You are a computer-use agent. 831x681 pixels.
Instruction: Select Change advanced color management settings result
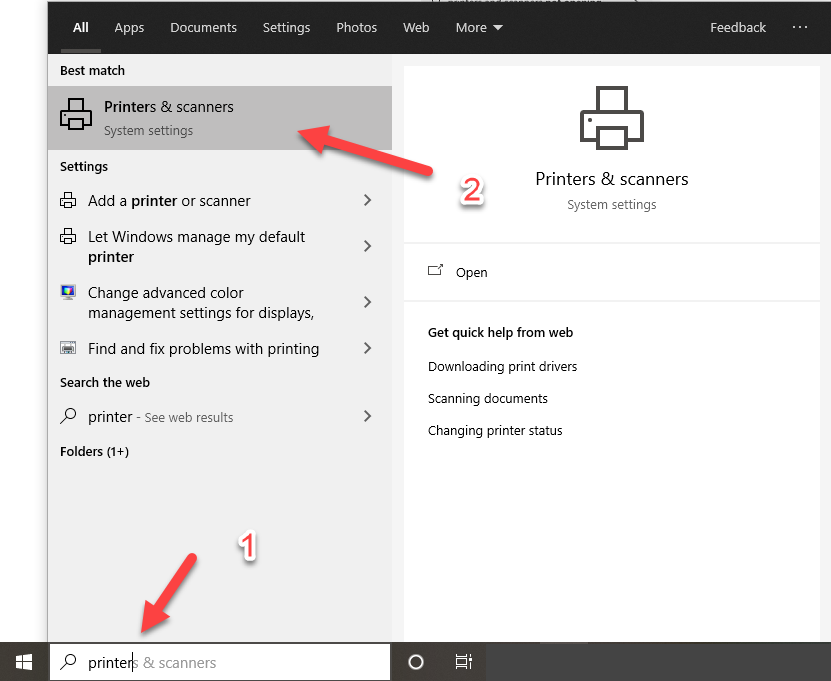pyautogui.click(x=201, y=303)
